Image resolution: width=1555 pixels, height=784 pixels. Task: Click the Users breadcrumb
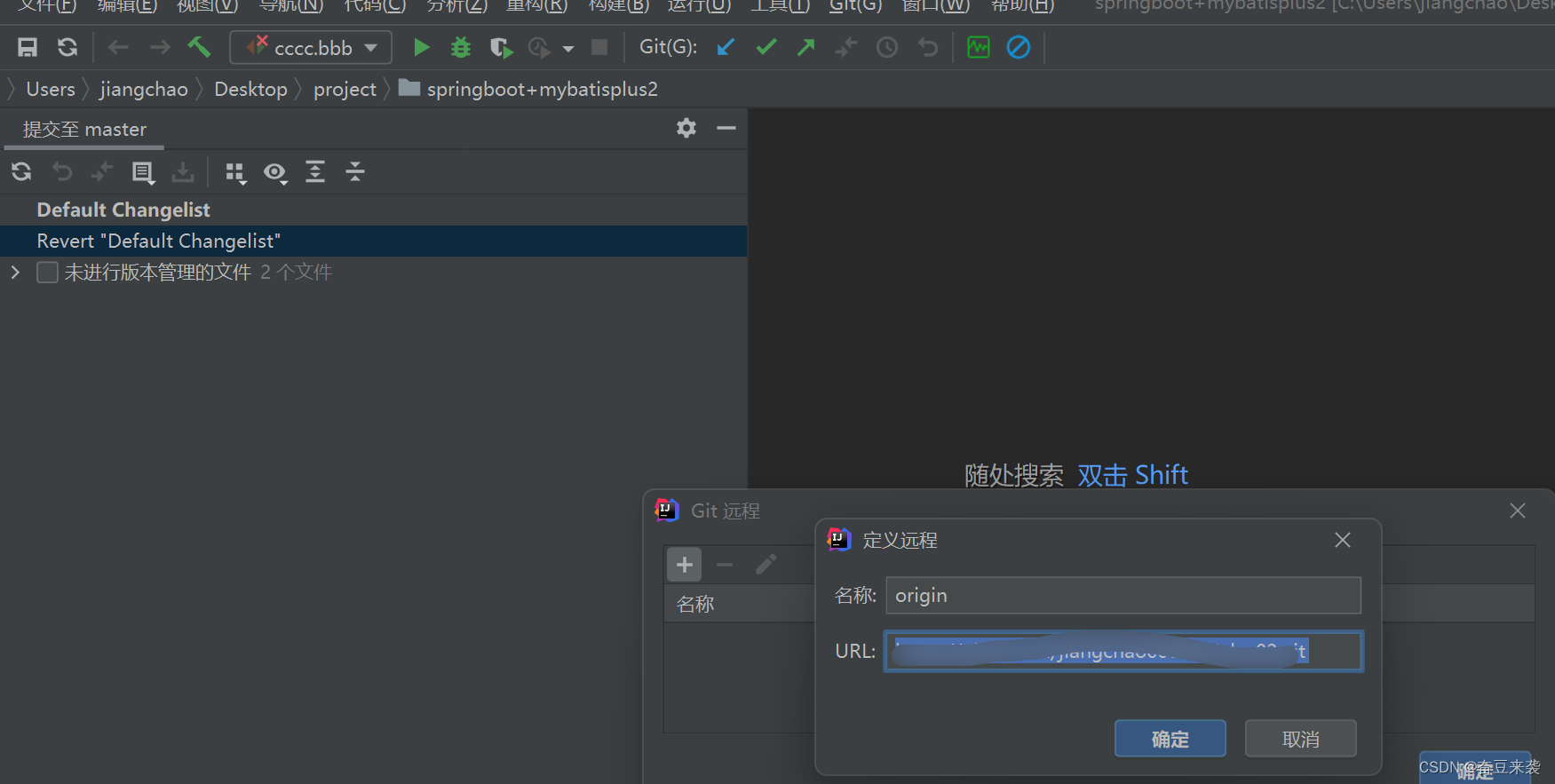[51, 89]
